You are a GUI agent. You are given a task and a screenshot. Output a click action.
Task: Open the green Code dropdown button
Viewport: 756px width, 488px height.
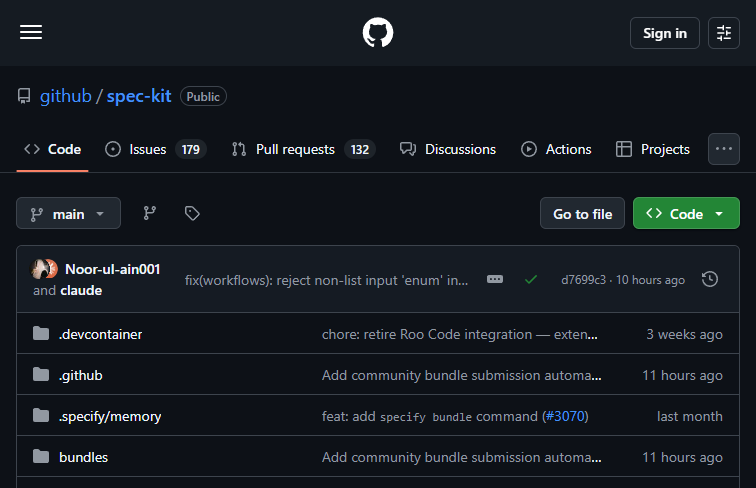(686, 213)
